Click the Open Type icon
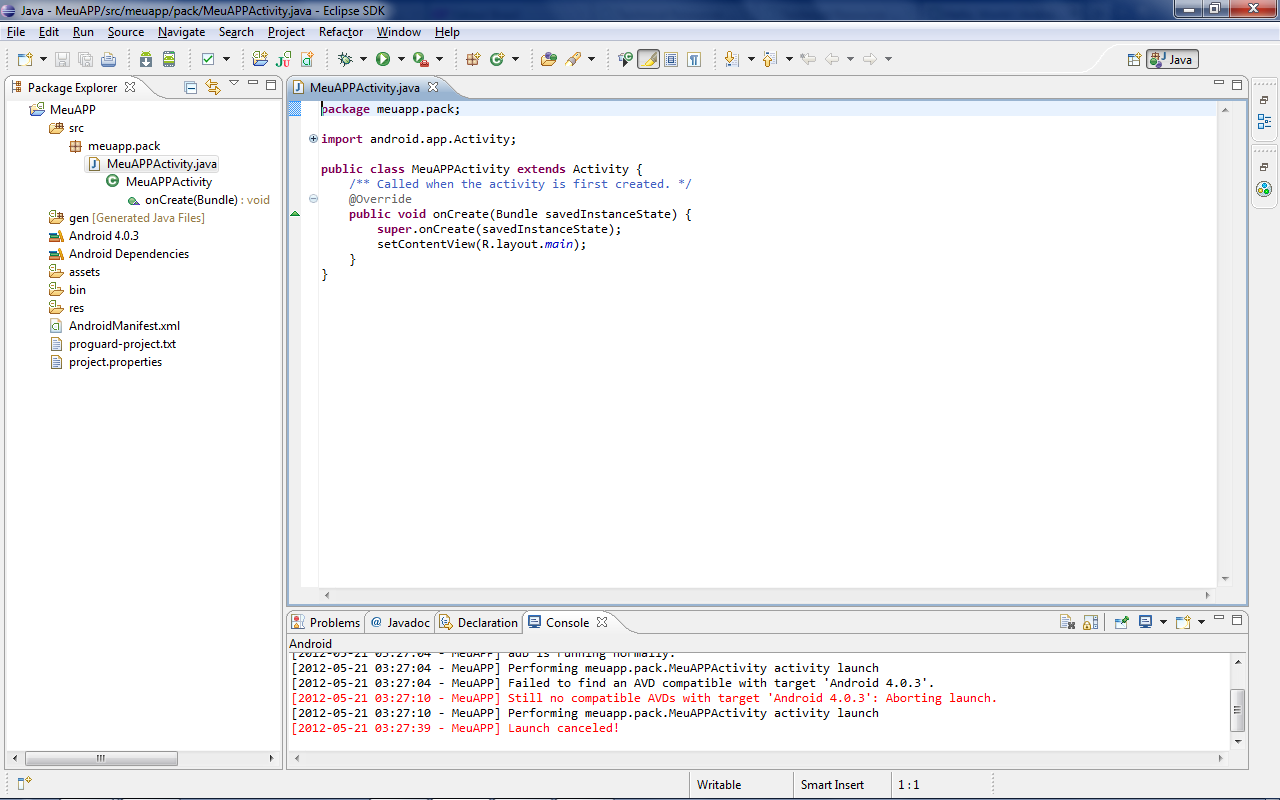 tap(549, 59)
